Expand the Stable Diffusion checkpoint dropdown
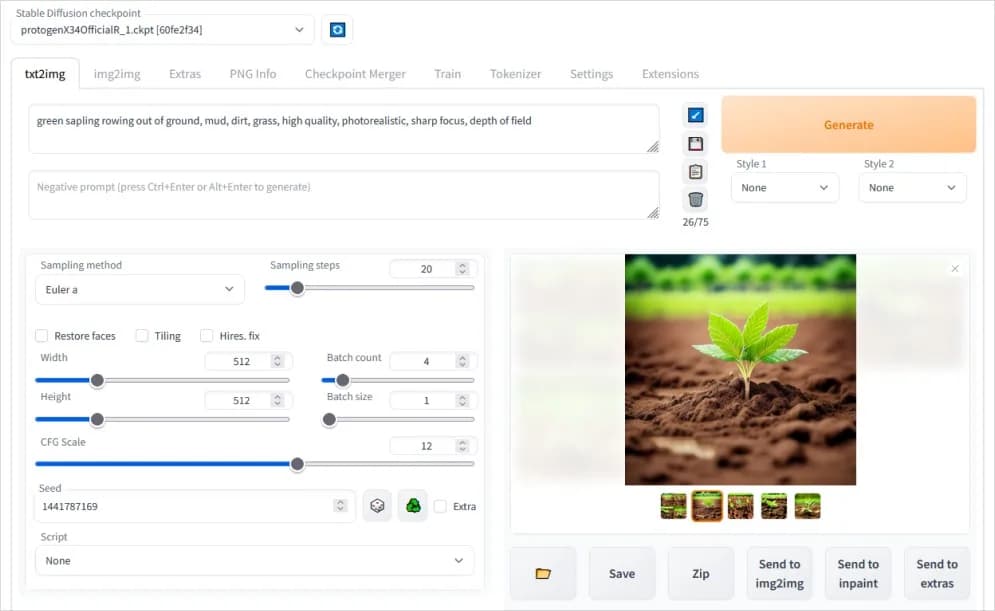The image size is (995, 611). [162, 30]
